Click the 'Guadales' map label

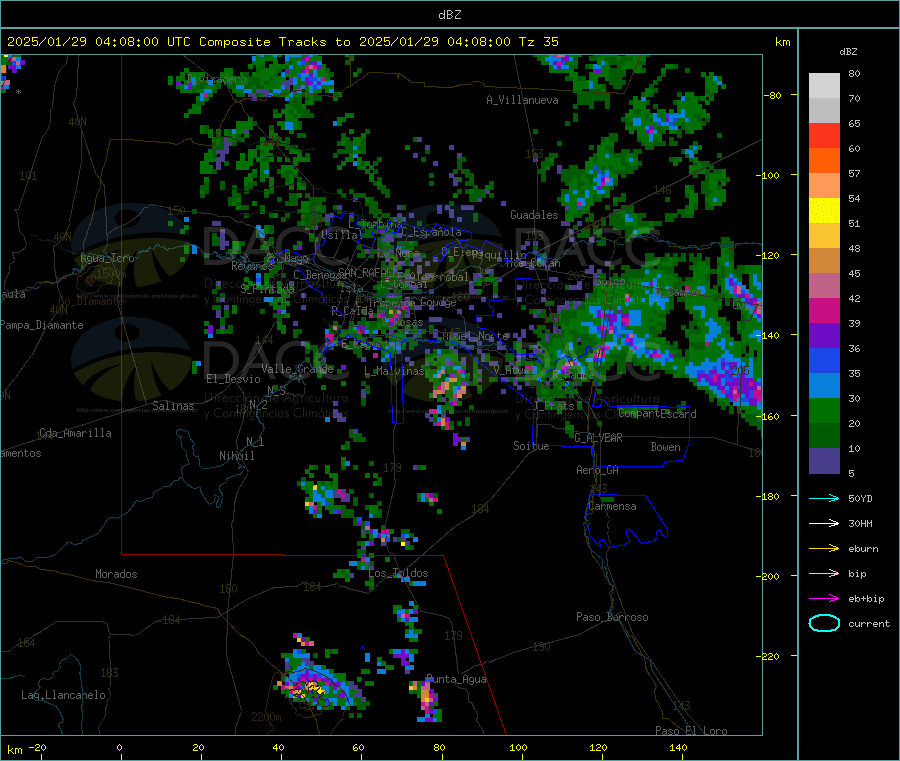coord(534,215)
